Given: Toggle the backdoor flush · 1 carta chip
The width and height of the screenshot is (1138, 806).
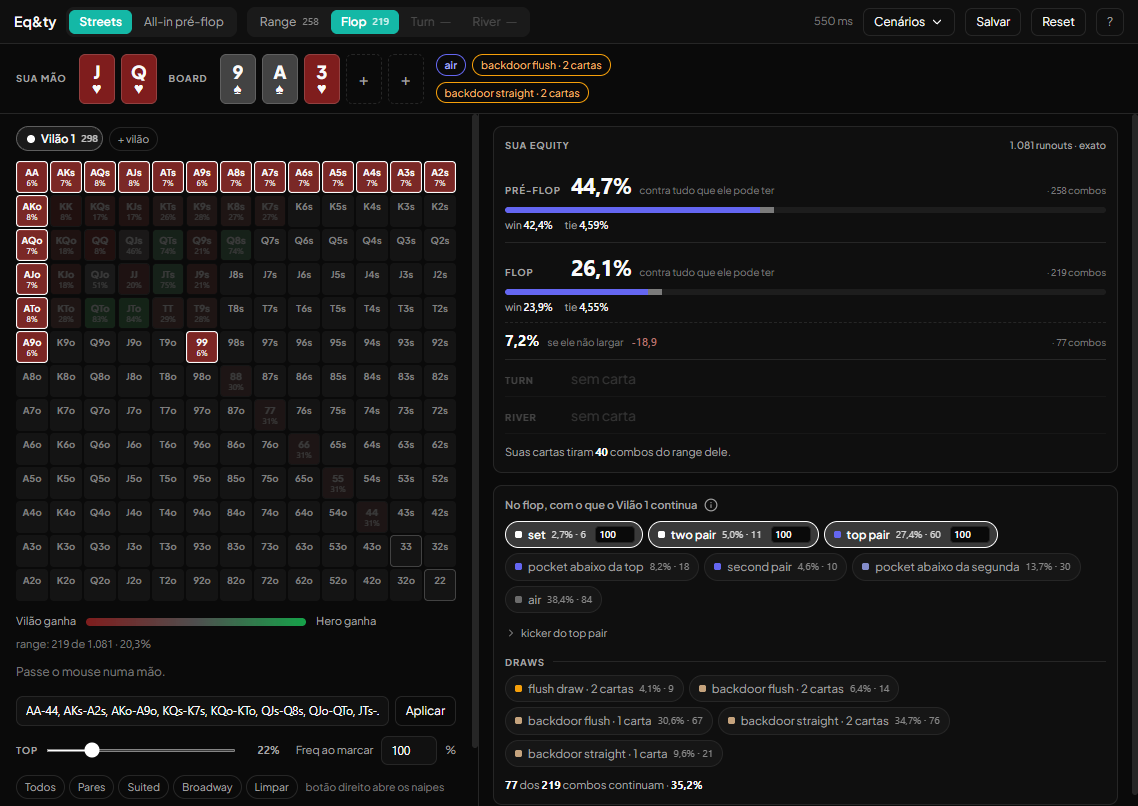Looking at the screenshot, I should coord(609,720).
